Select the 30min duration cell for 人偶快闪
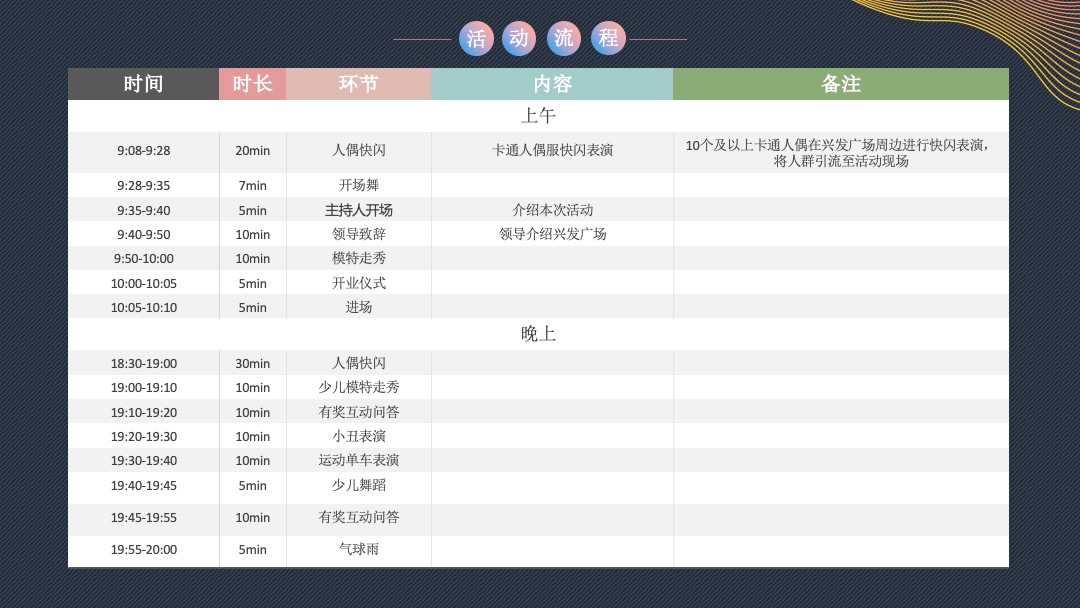Screen dimensions: 1080x608 click(252, 362)
